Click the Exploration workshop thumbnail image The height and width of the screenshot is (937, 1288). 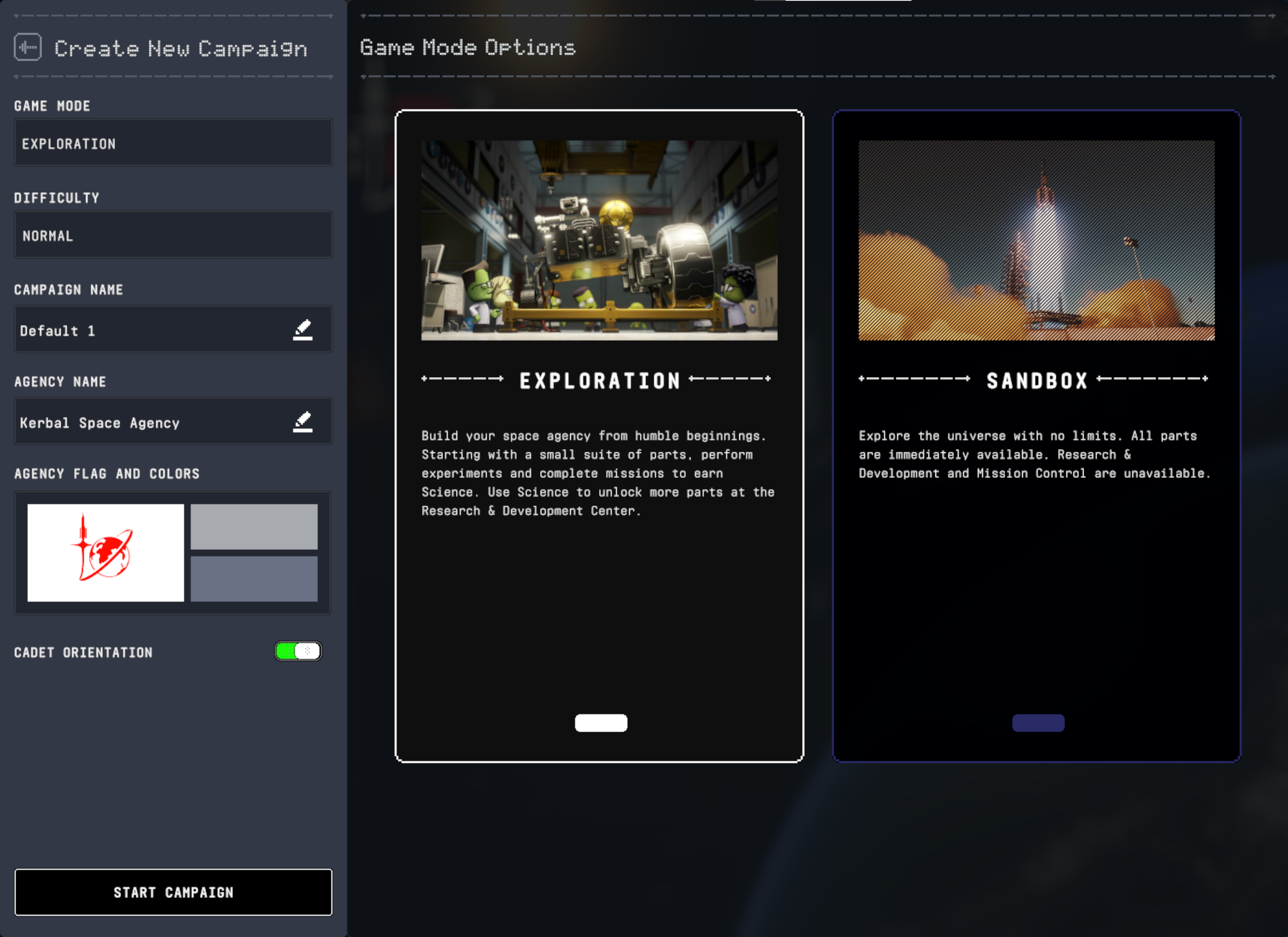(x=599, y=240)
